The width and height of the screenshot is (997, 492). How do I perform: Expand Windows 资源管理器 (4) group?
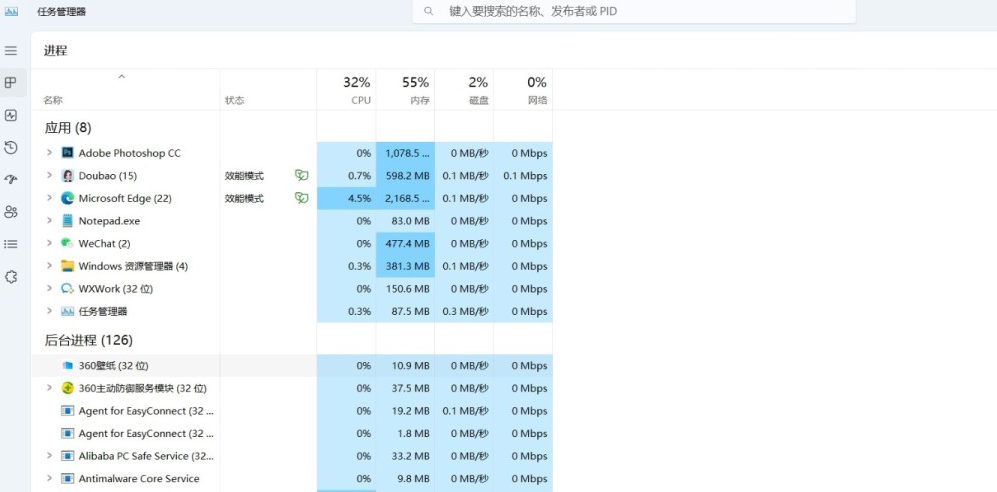point(49,266)
